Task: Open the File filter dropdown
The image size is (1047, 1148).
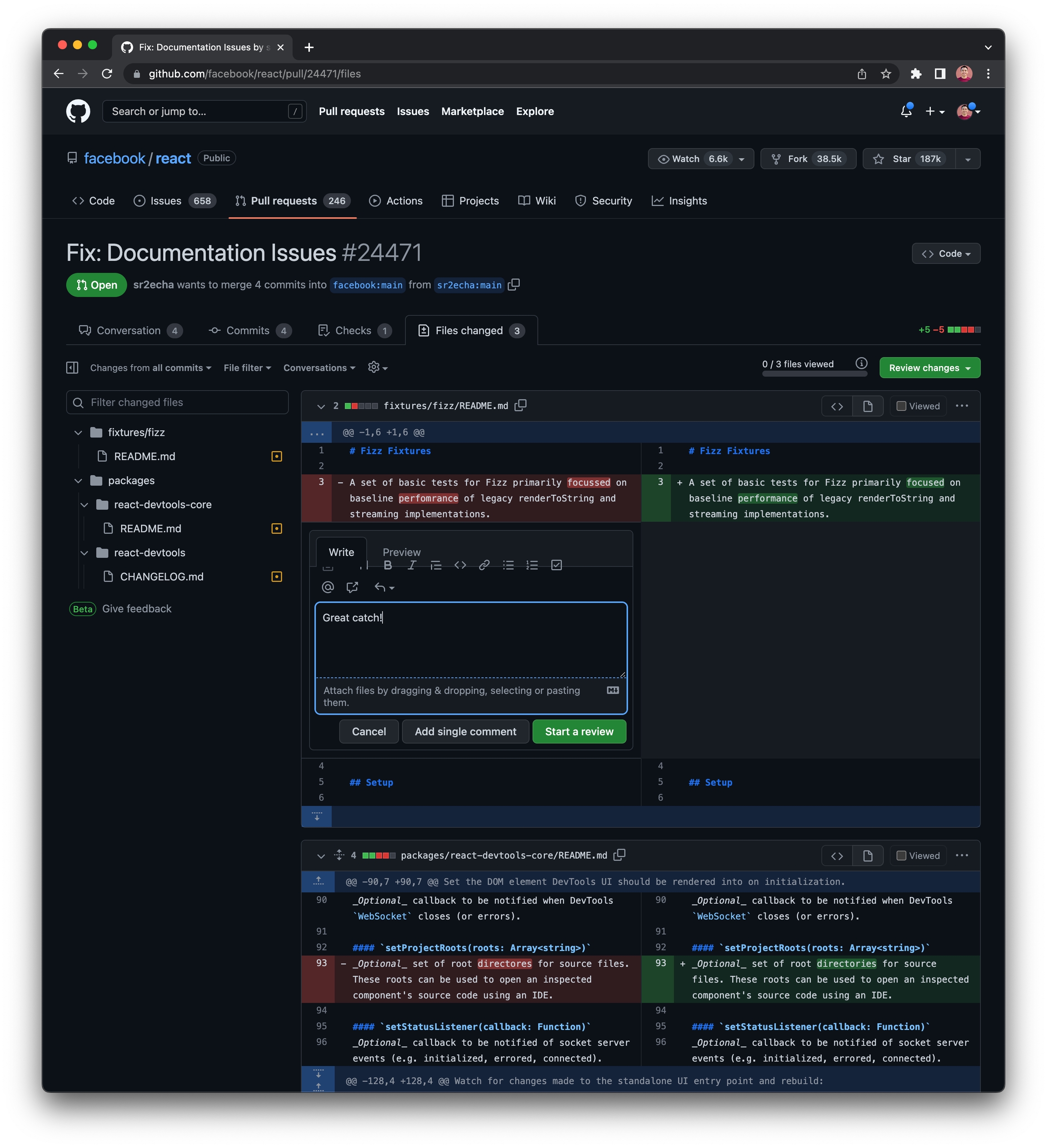Action: [247, 368]
